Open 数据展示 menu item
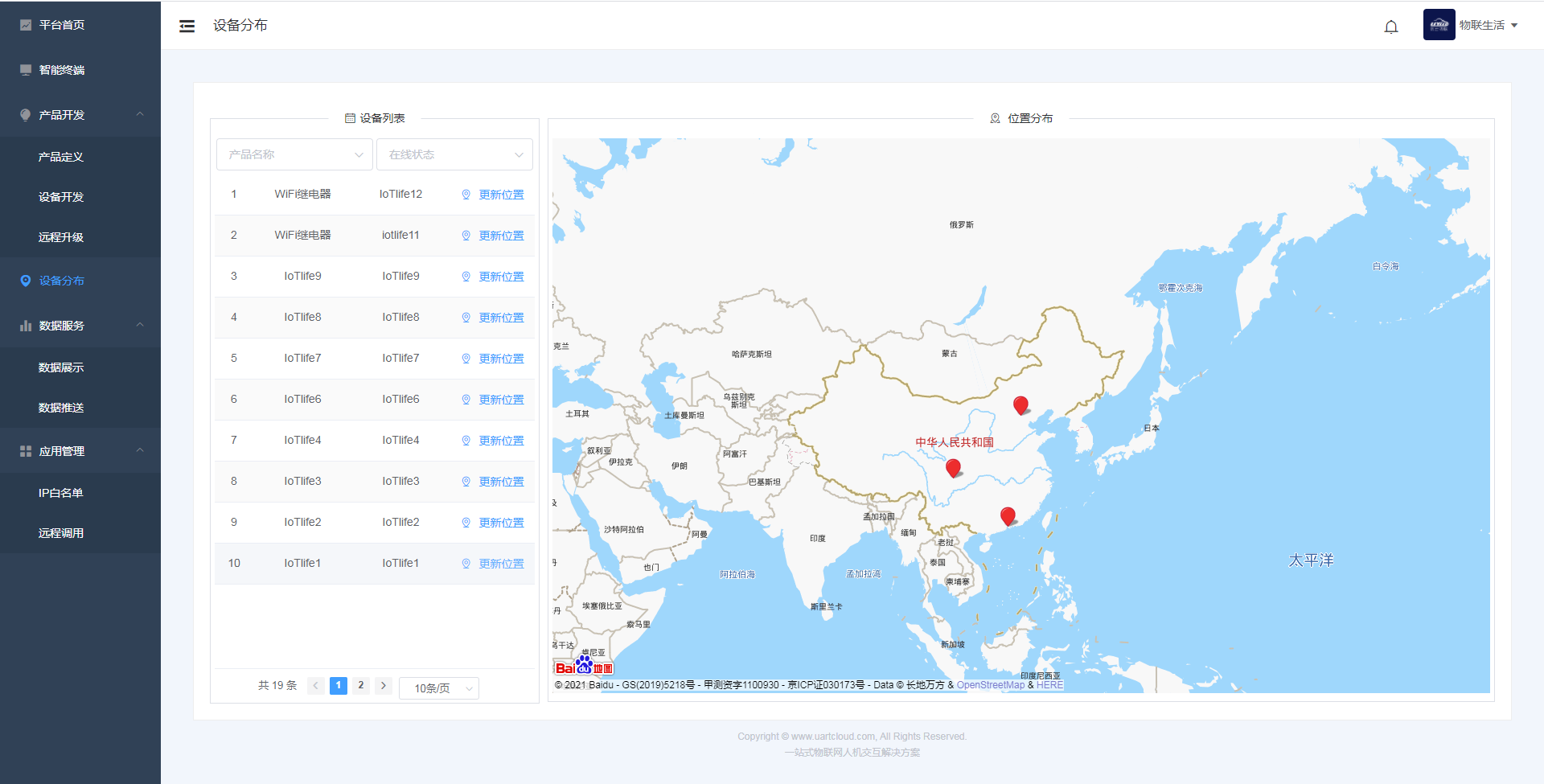 coord(80,367)
